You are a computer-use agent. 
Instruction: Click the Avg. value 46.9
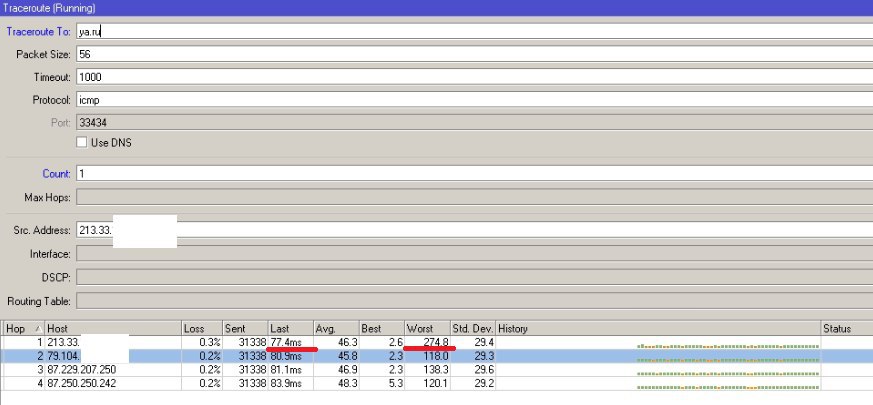pos(348,369)
